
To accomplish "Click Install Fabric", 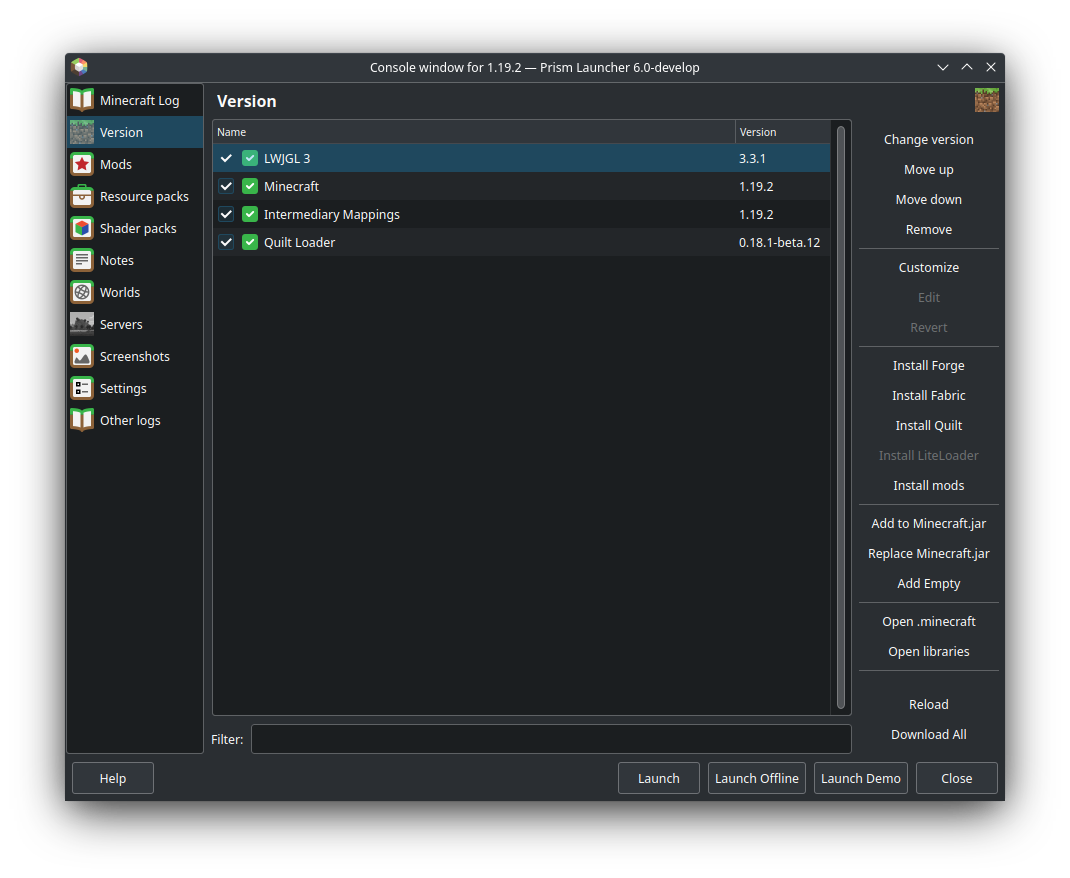I will coord(928,396).
